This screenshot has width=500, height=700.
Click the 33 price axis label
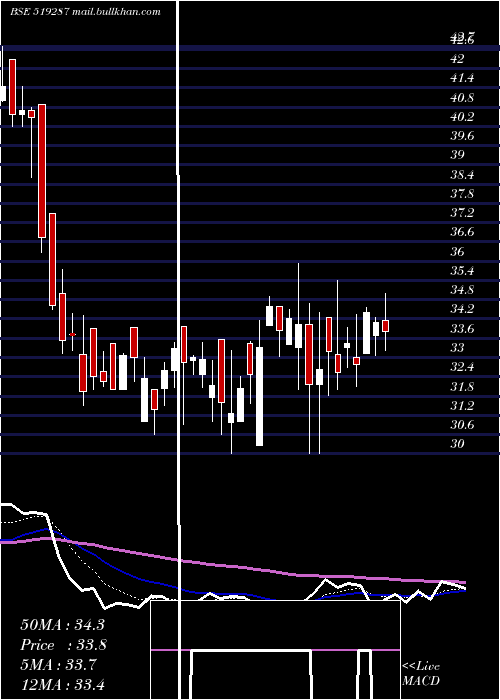point(457,348)
